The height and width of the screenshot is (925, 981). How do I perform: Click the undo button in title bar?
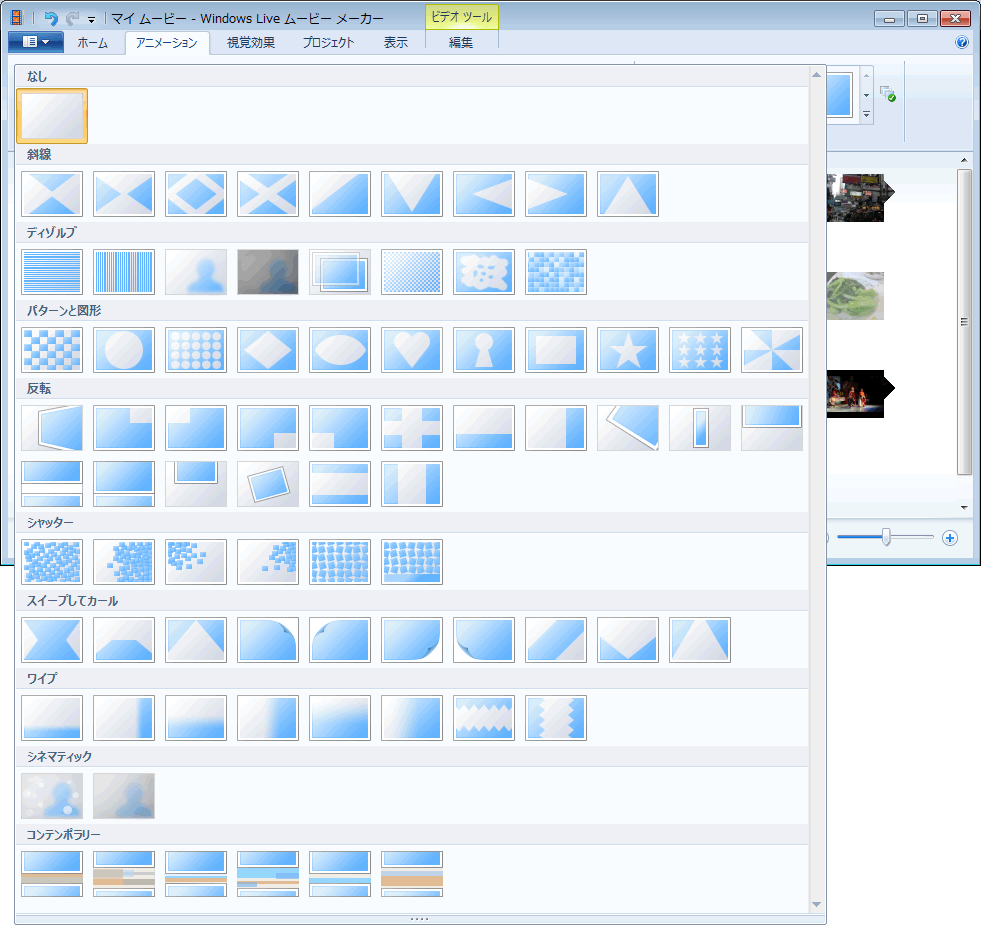pos(51,18)
